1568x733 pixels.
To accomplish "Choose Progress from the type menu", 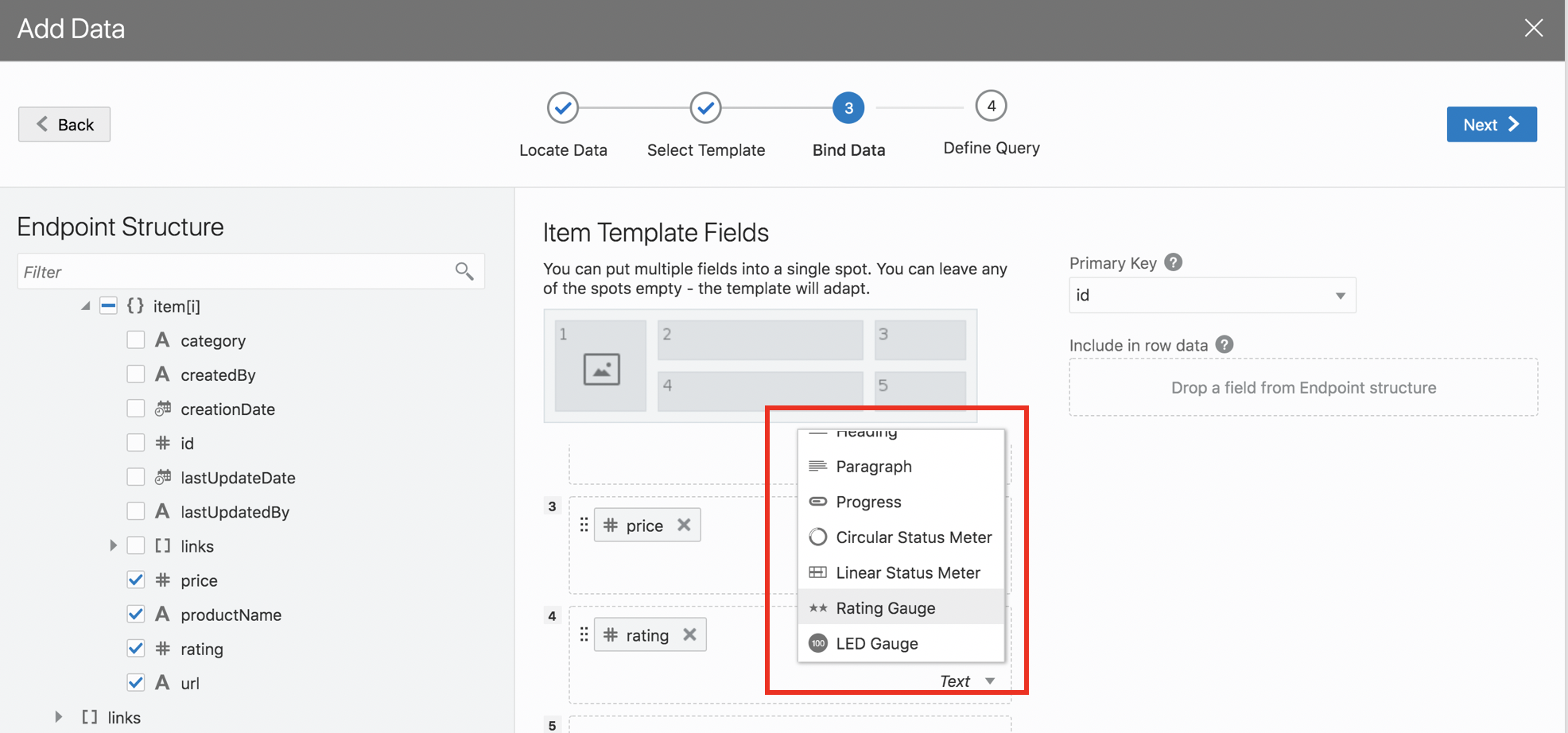I will [x=901, y=502].
